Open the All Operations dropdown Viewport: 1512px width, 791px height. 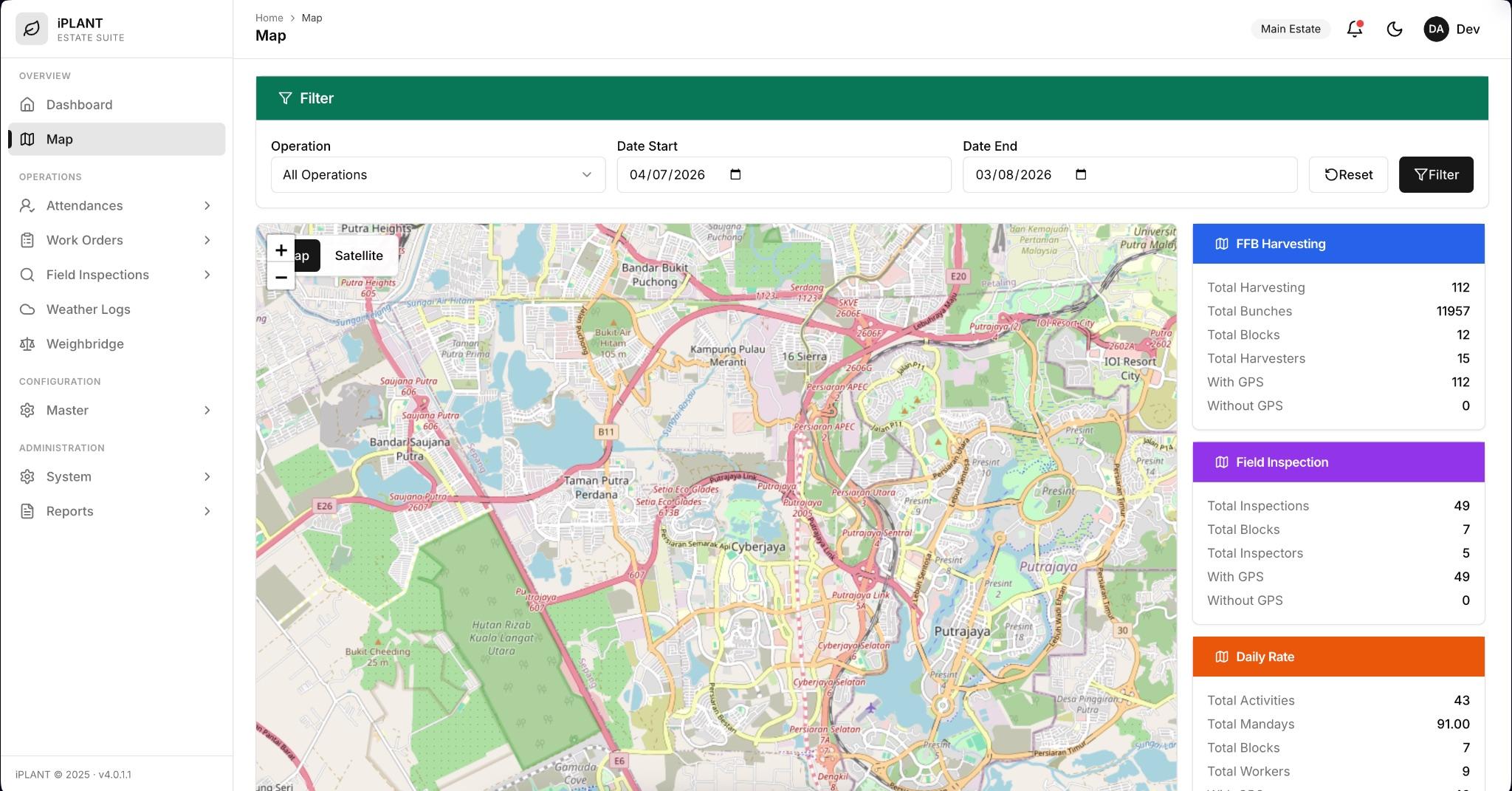point(438,174)
